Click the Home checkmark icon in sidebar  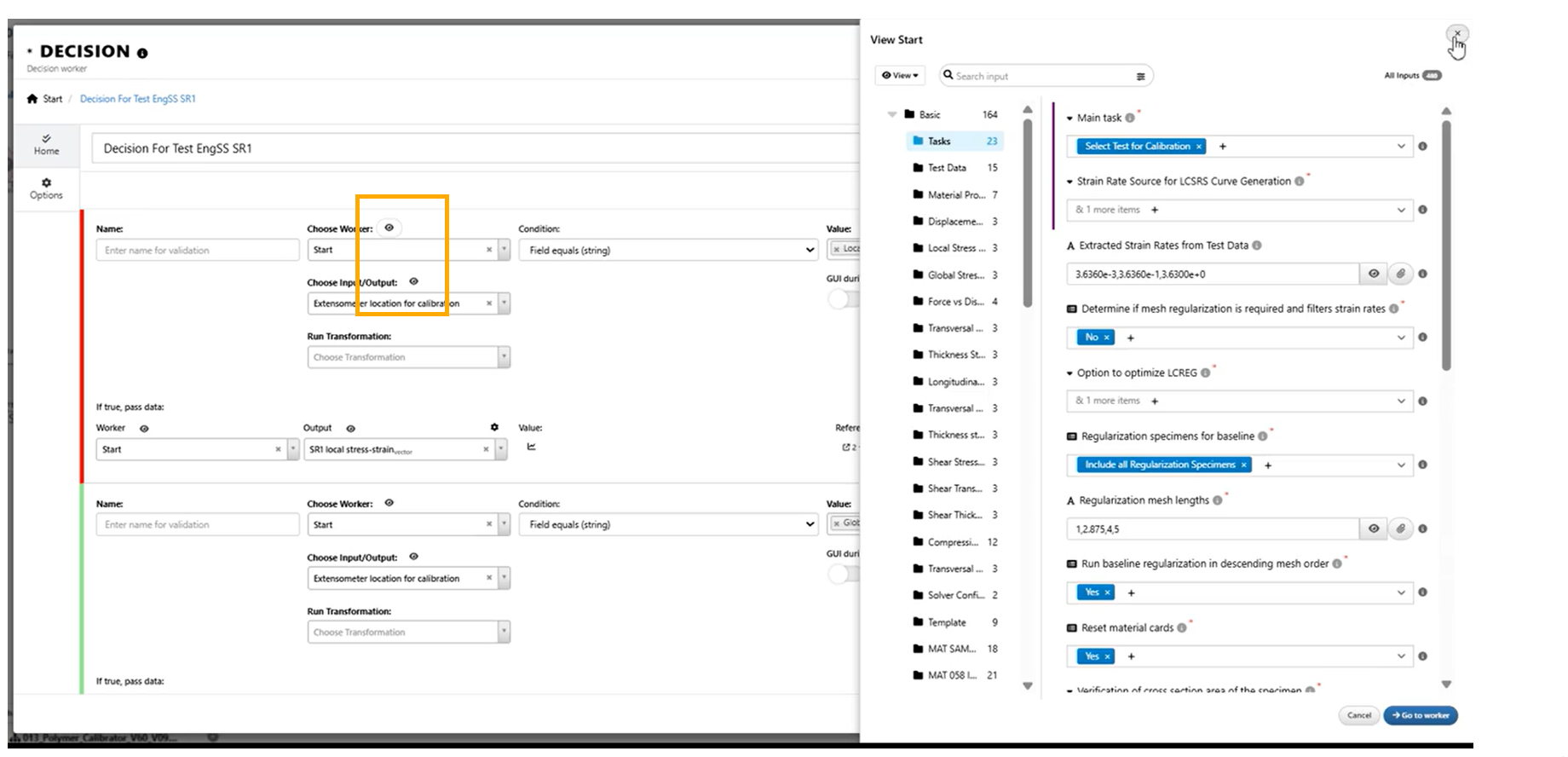pyautogui.click(x=46, y=138)
